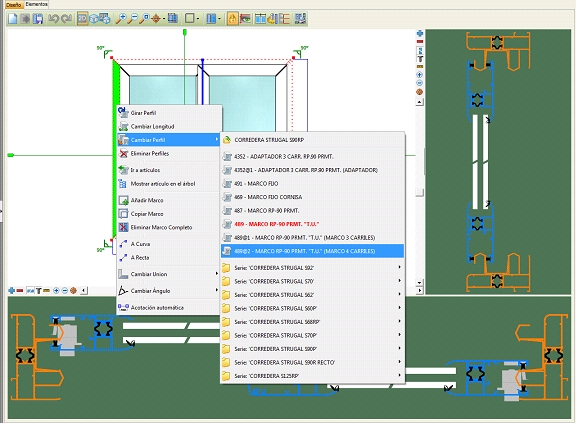Choose Cambiar Longitud menu entry

[x=170, y=126]
